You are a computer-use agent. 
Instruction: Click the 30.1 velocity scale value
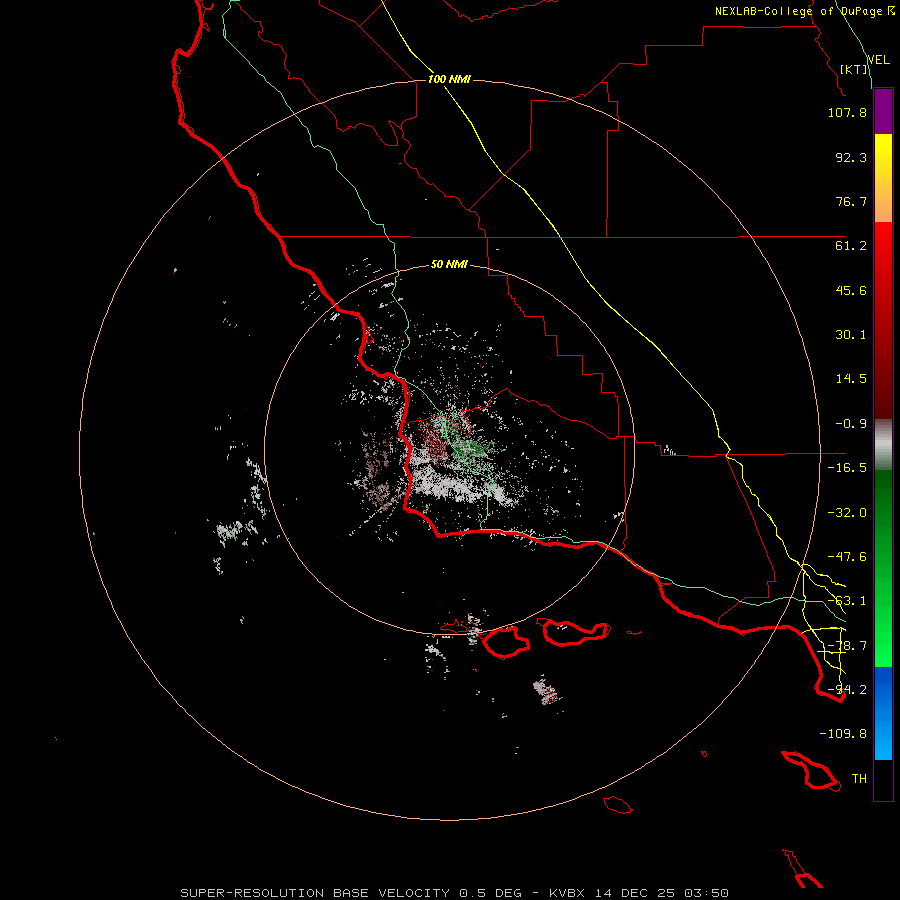[x=851, y=335]
